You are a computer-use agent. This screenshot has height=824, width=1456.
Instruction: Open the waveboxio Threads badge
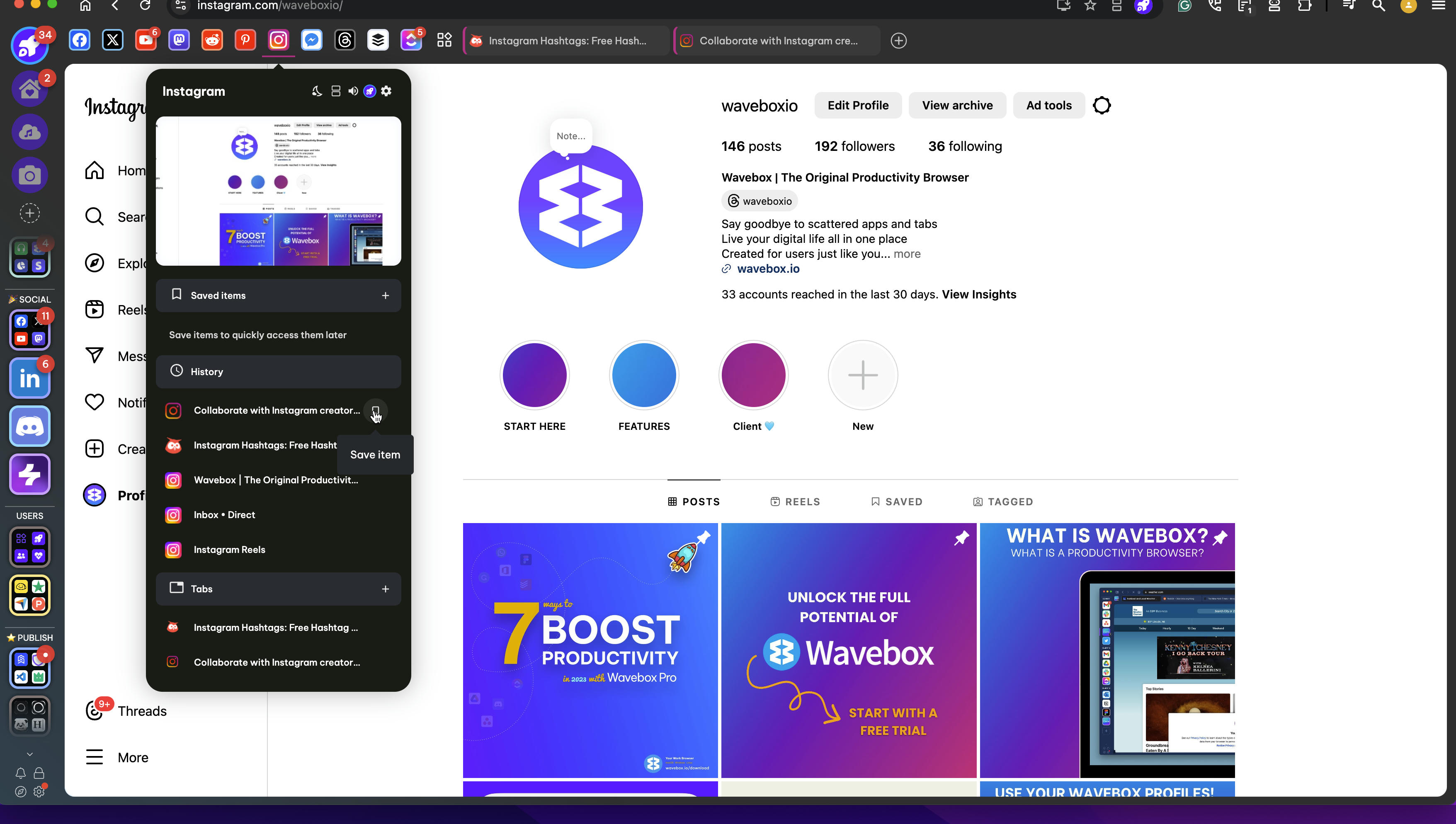pos(760,201)
